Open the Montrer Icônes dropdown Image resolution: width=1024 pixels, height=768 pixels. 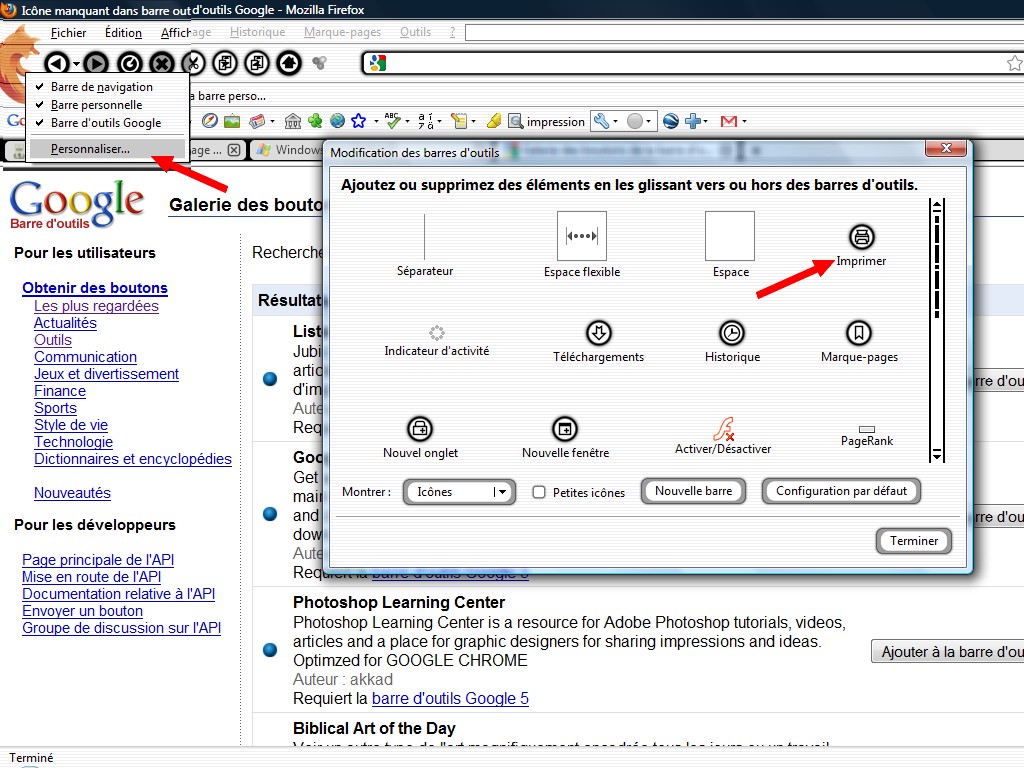[460, 492]
